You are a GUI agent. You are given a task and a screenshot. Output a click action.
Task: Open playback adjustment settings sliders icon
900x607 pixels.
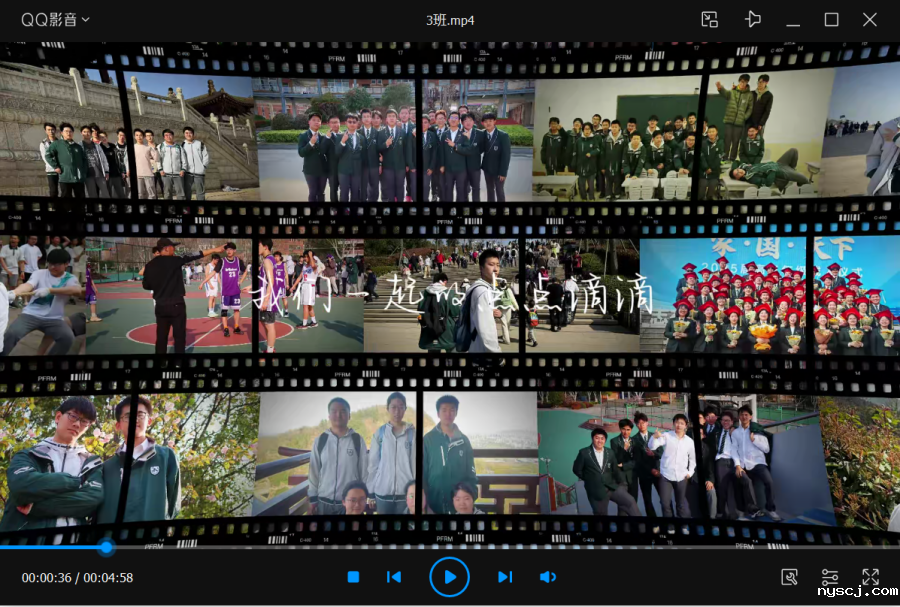830,577
